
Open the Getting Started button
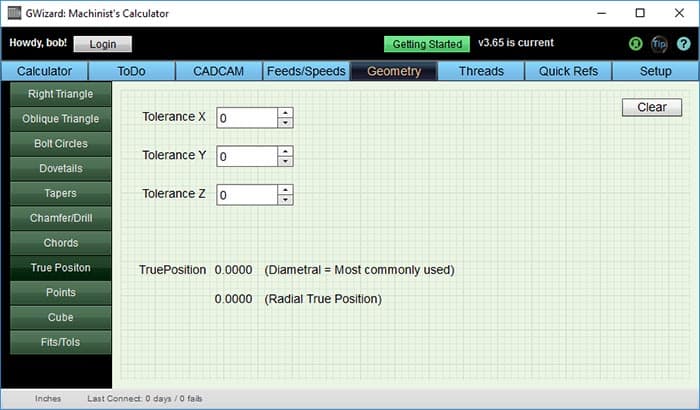point(427,44)
